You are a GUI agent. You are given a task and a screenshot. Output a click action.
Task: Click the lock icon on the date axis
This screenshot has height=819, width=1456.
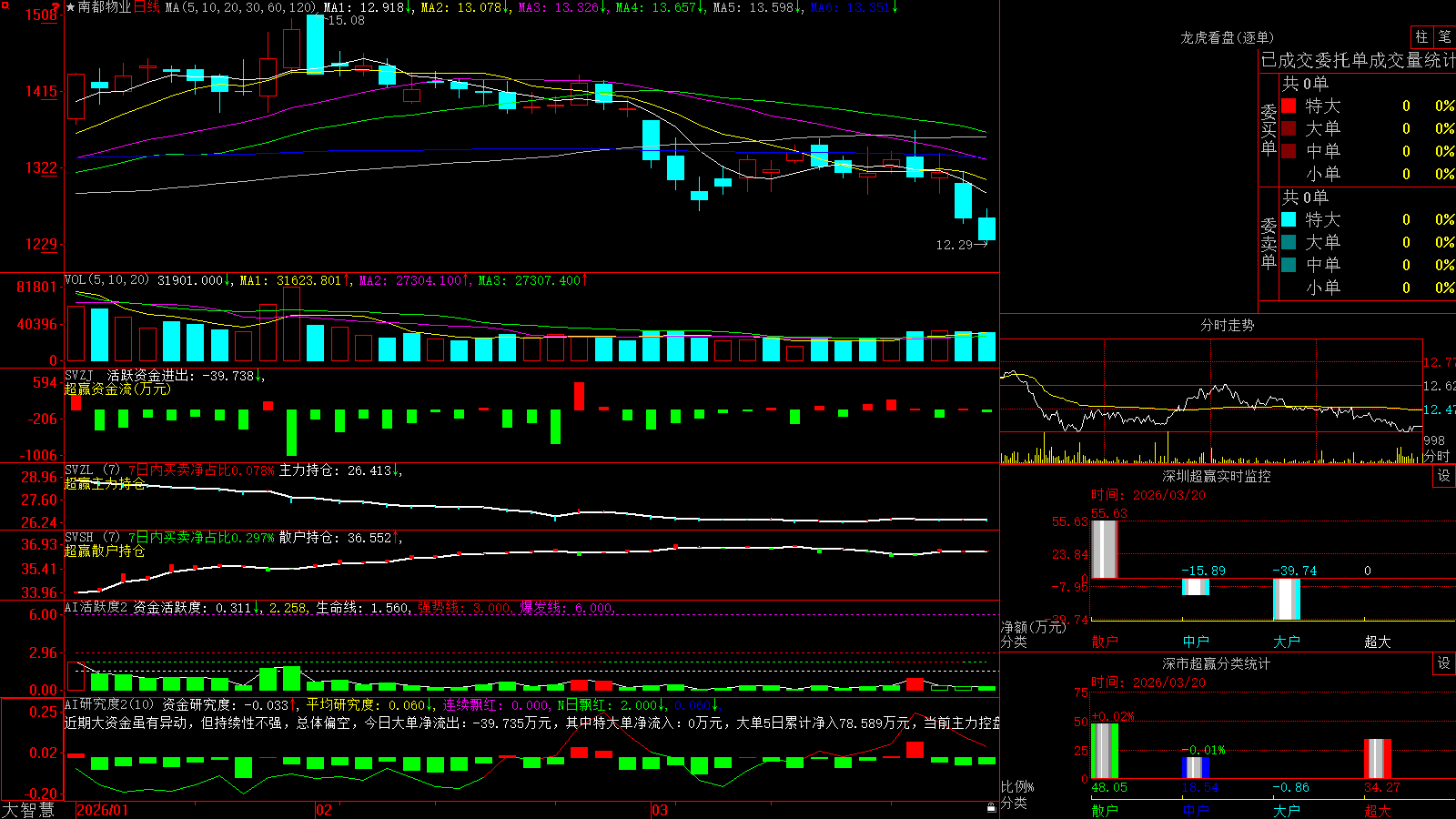coord(991,807)
